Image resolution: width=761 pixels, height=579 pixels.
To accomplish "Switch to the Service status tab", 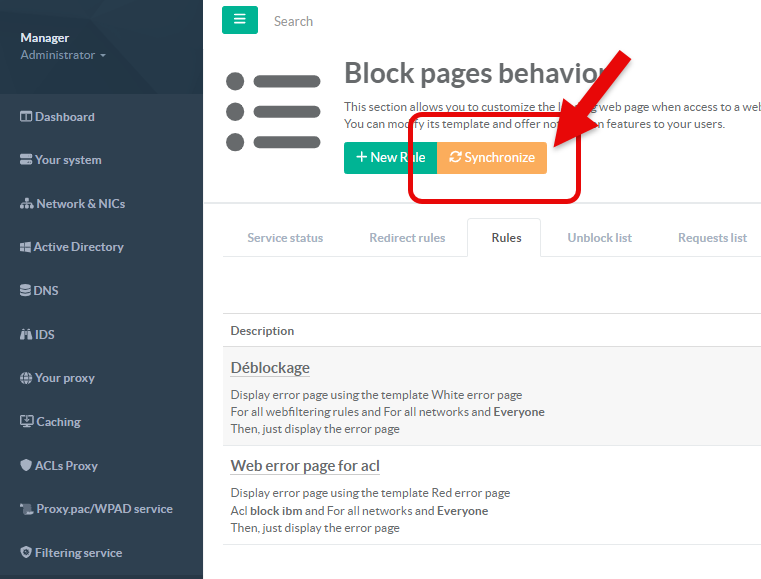I will coord(285,238).
